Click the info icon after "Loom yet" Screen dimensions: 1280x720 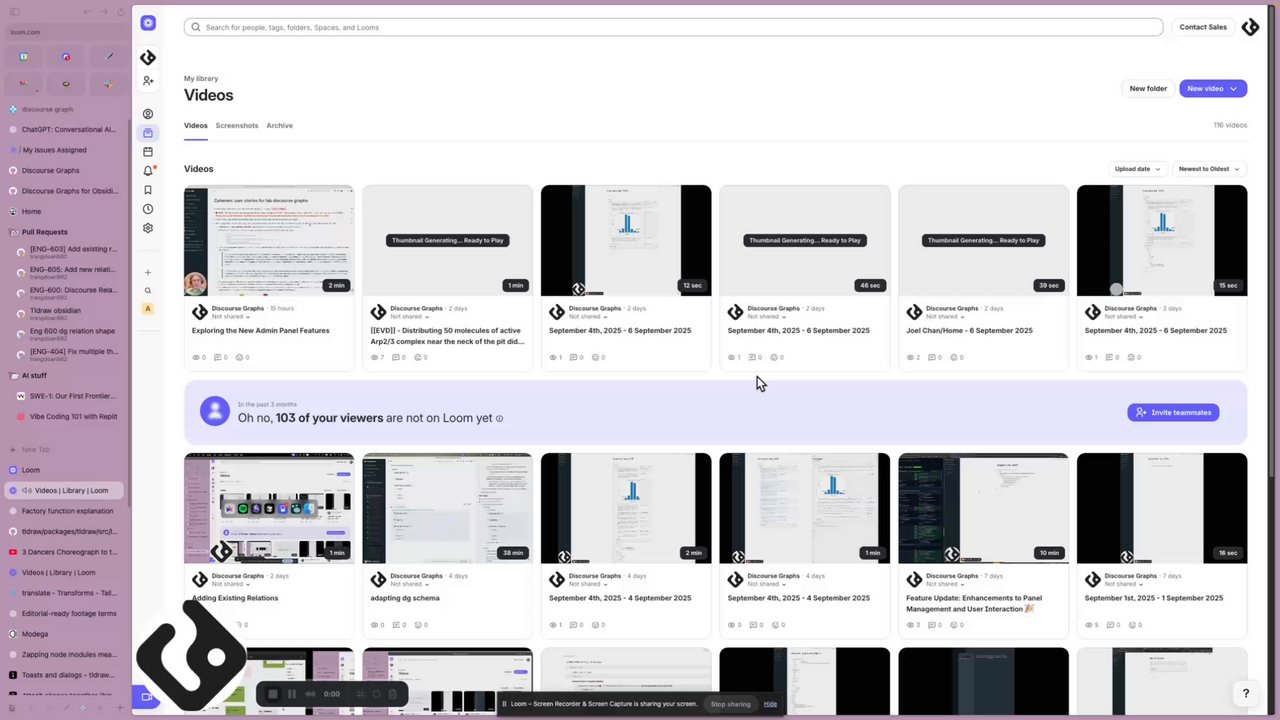pyautogui.click(x=499, y=419)
